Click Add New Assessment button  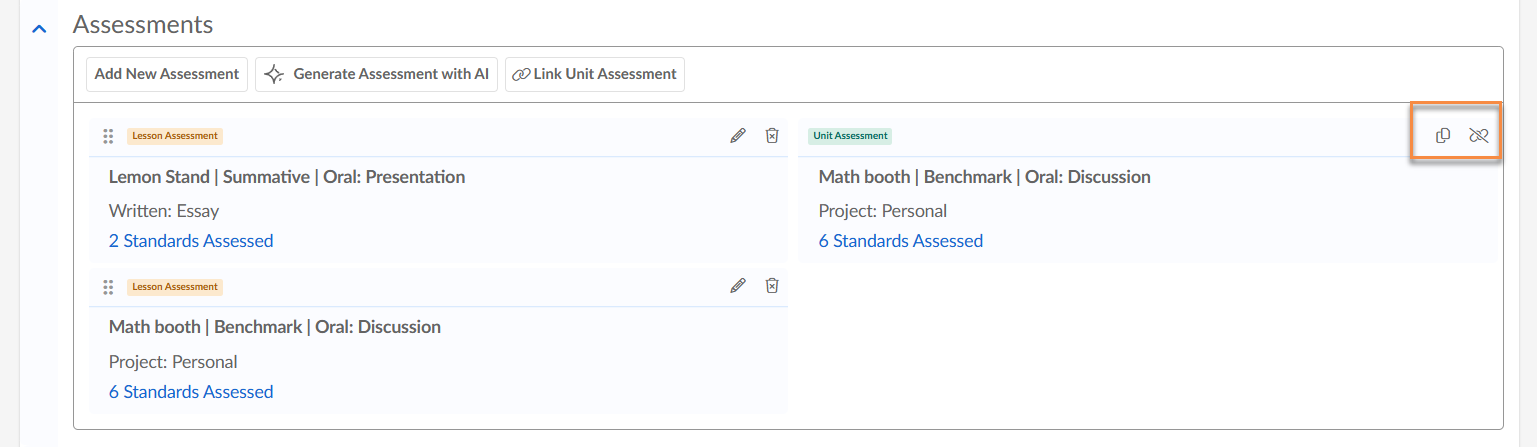pyautogui.click(x=167, y=74)
